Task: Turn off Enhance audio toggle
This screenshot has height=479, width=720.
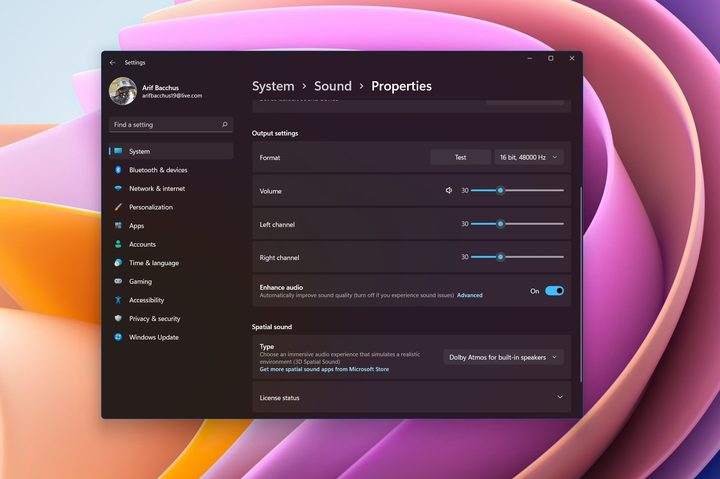Action: click(554, 291)
